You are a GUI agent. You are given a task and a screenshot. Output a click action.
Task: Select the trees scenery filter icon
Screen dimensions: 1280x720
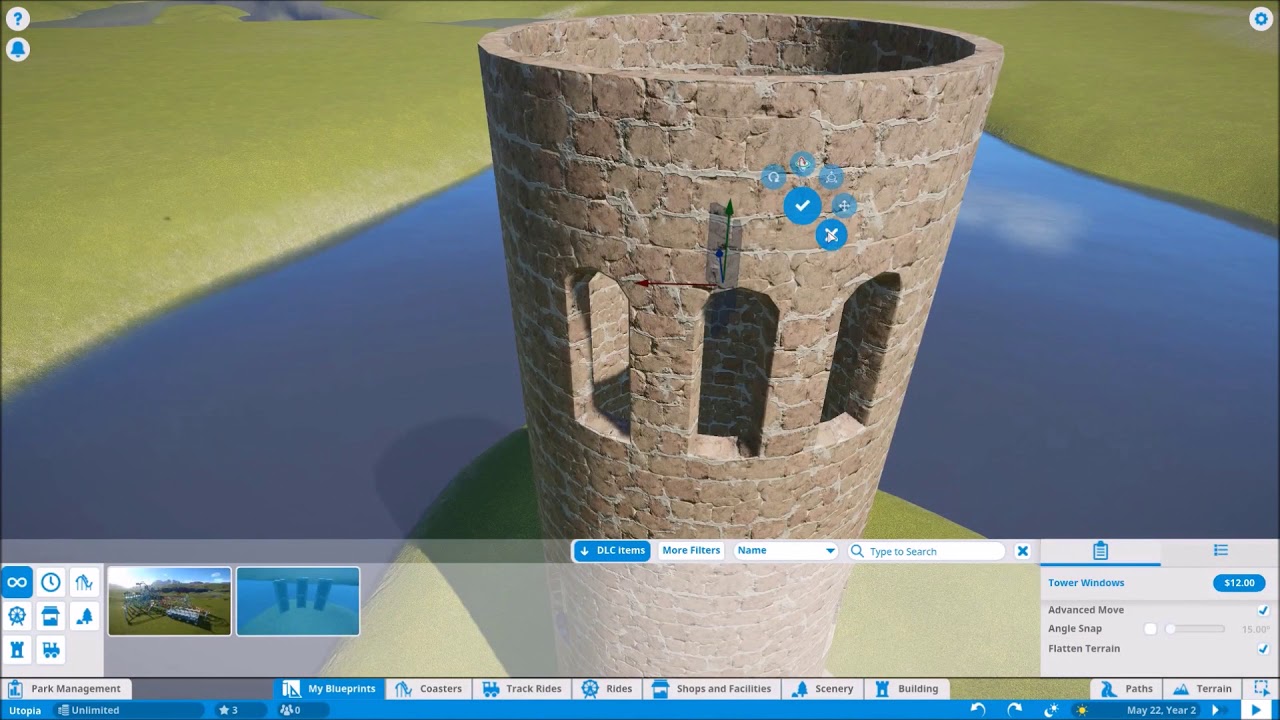(x=84, y=616)
